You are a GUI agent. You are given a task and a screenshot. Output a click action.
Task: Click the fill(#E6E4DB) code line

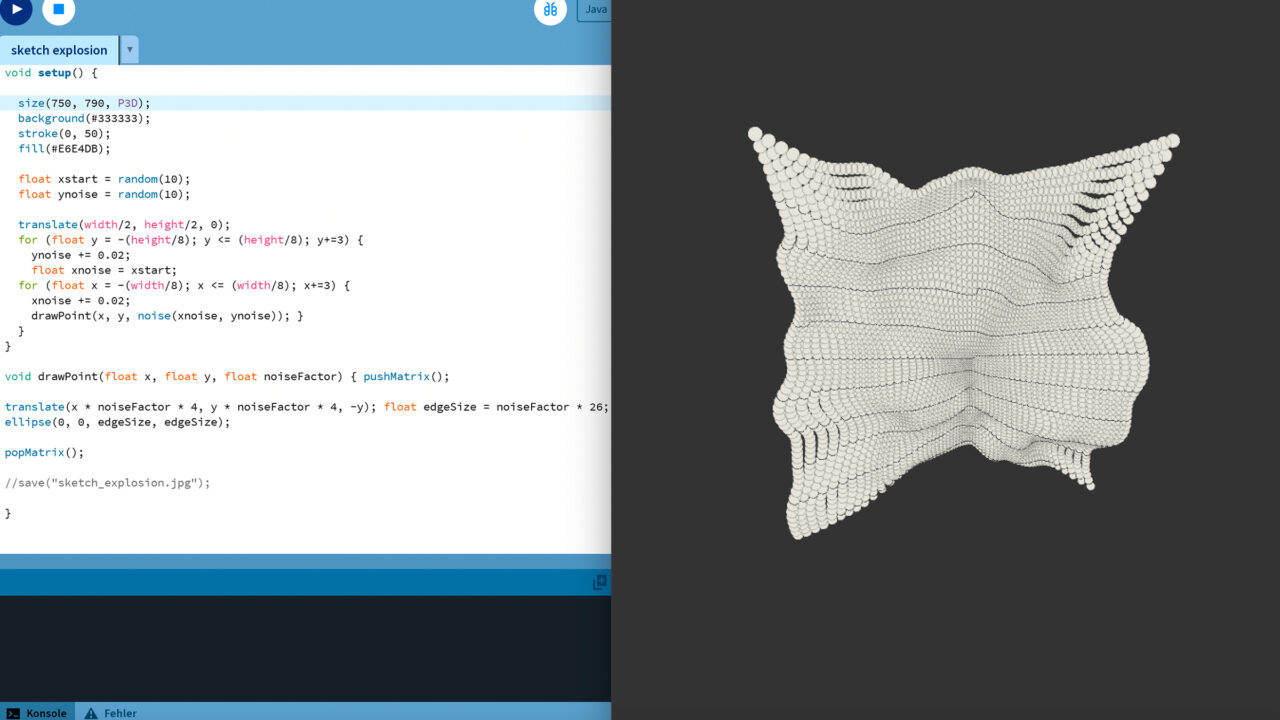(x=64, y=149)
